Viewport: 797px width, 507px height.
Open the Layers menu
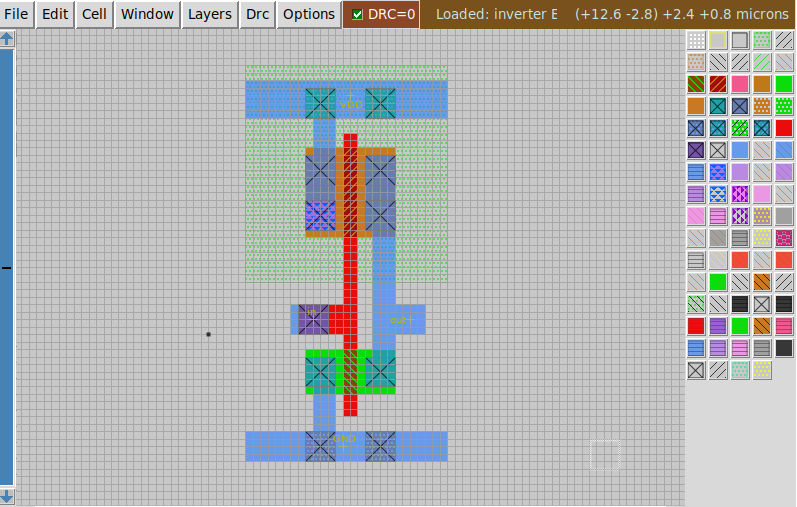209,14
